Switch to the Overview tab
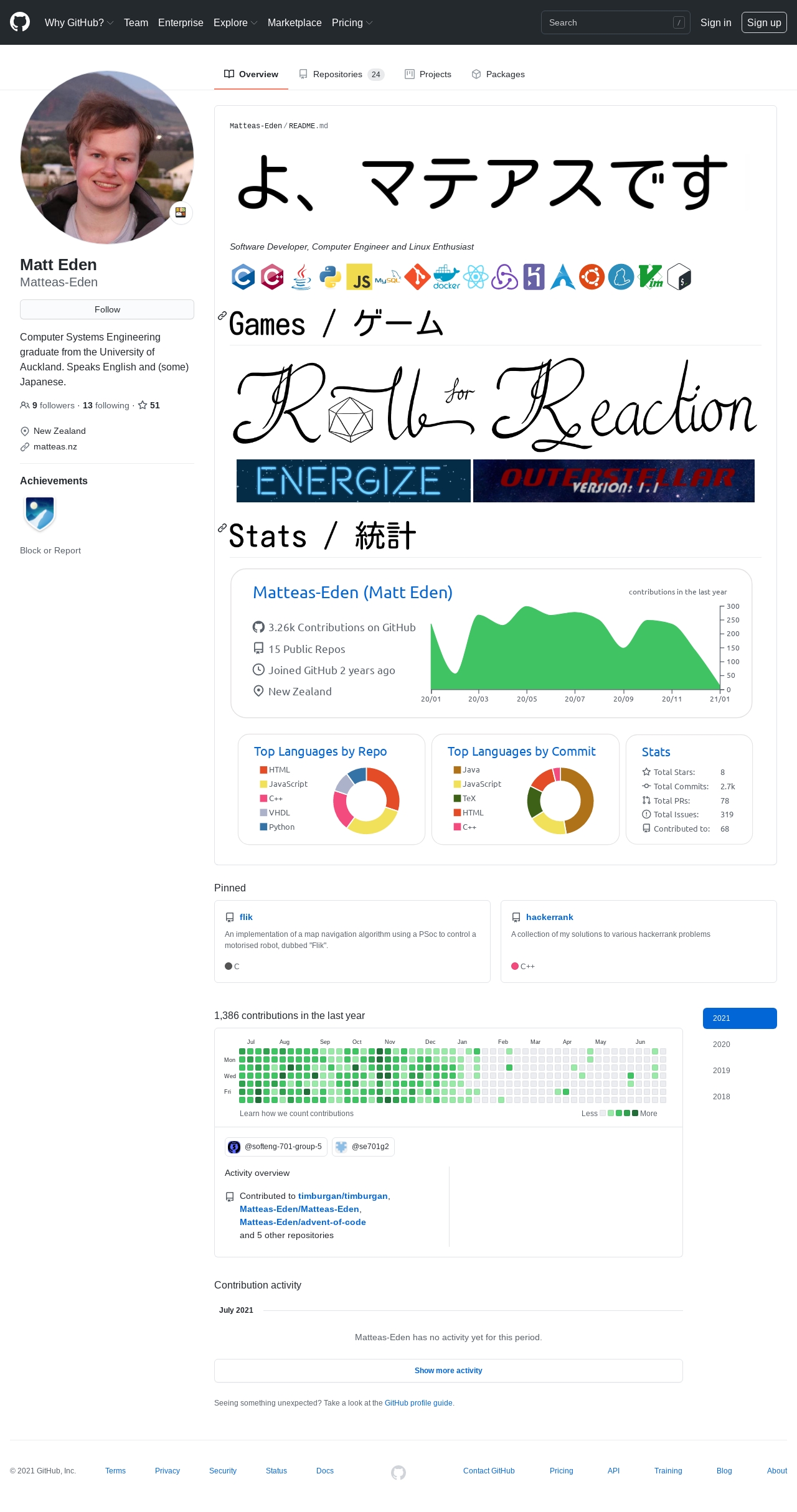Viewport: 797px width, 1512px height. [x=251, y=74]
